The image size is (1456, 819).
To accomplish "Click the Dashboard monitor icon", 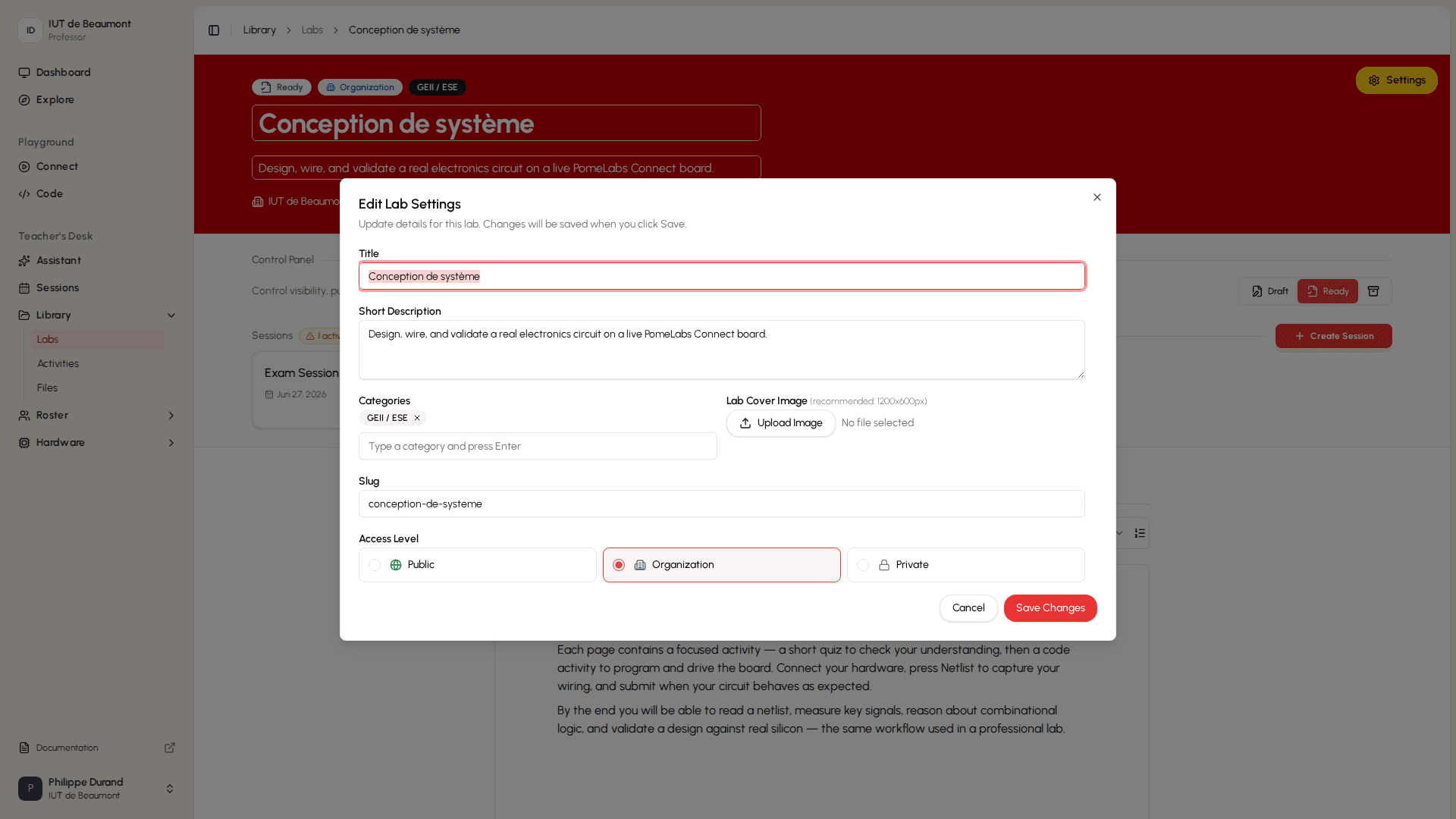I will coord(24,73).
